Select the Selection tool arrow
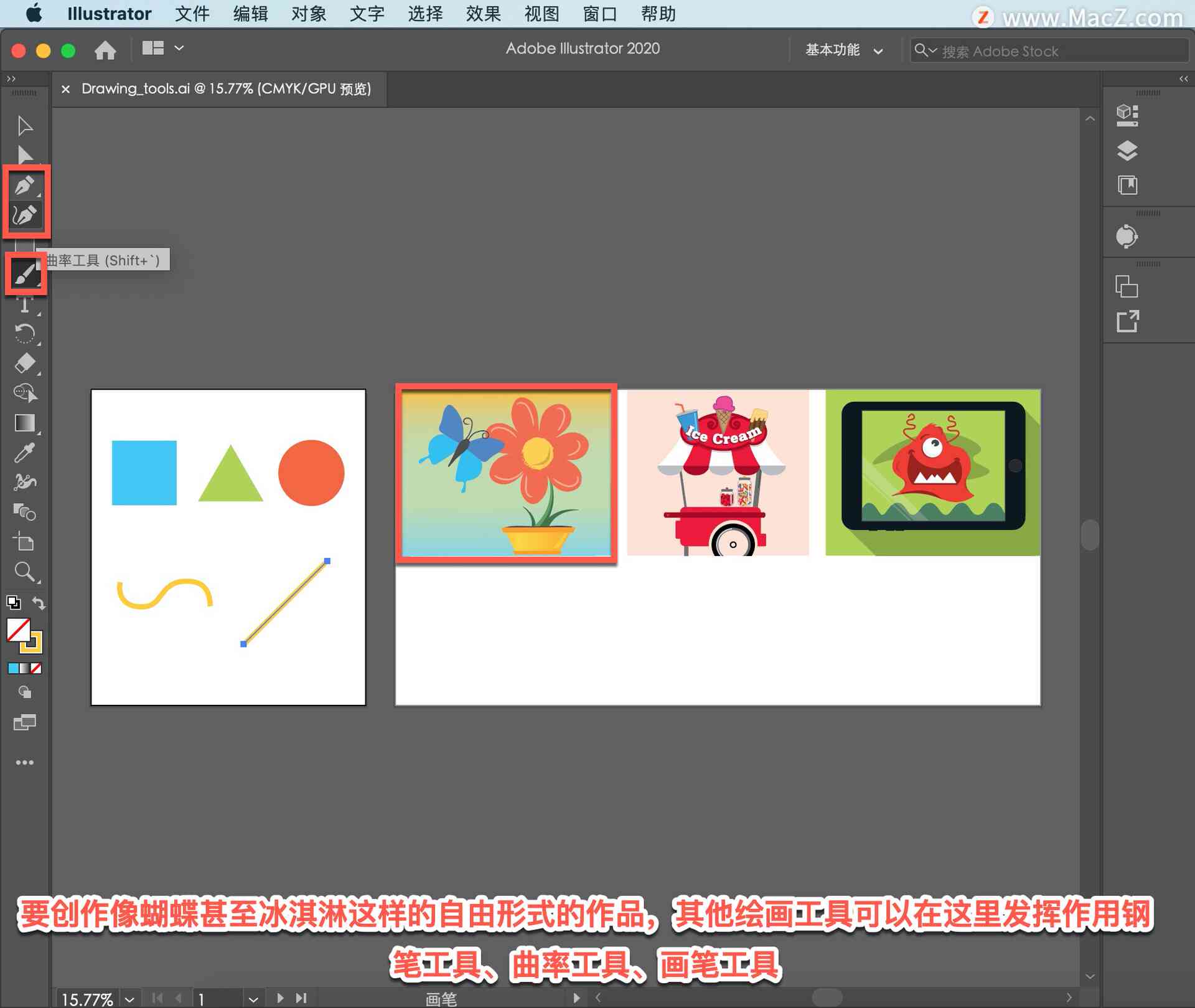This screenshot has width=1195, height=1008. 26,125
